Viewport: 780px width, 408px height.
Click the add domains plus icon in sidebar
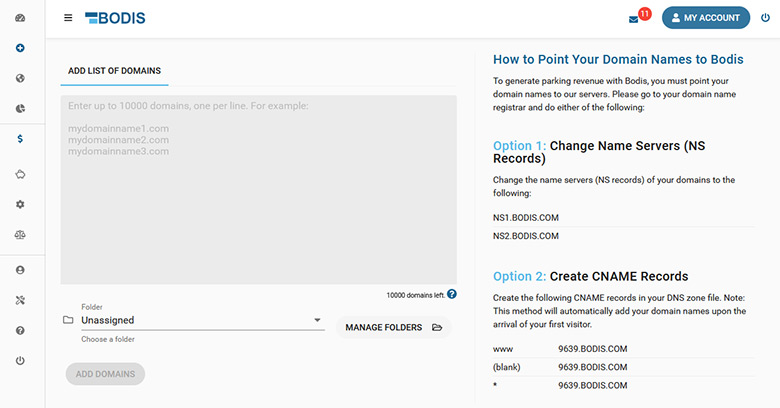(x=20, y=48)
